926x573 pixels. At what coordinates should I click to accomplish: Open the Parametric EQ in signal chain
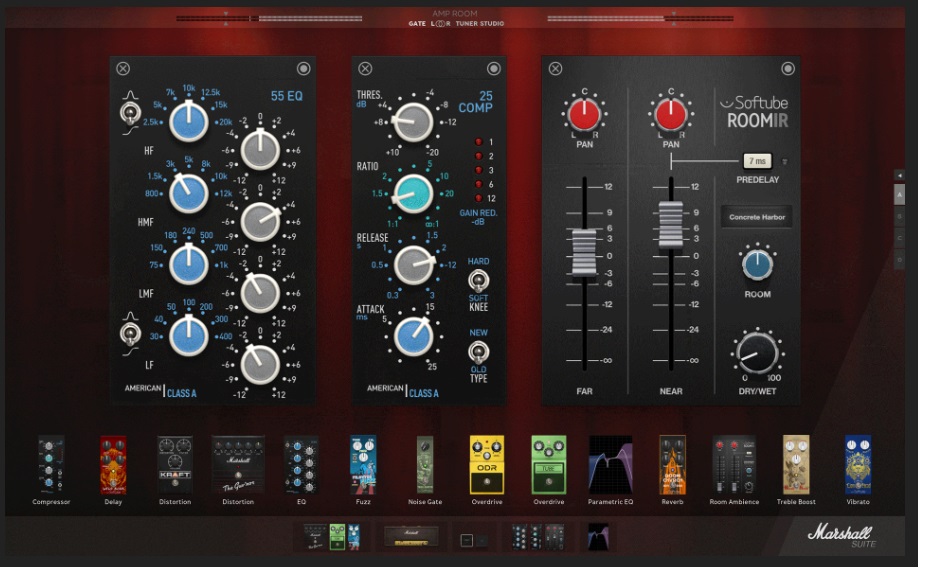[598, 536]
